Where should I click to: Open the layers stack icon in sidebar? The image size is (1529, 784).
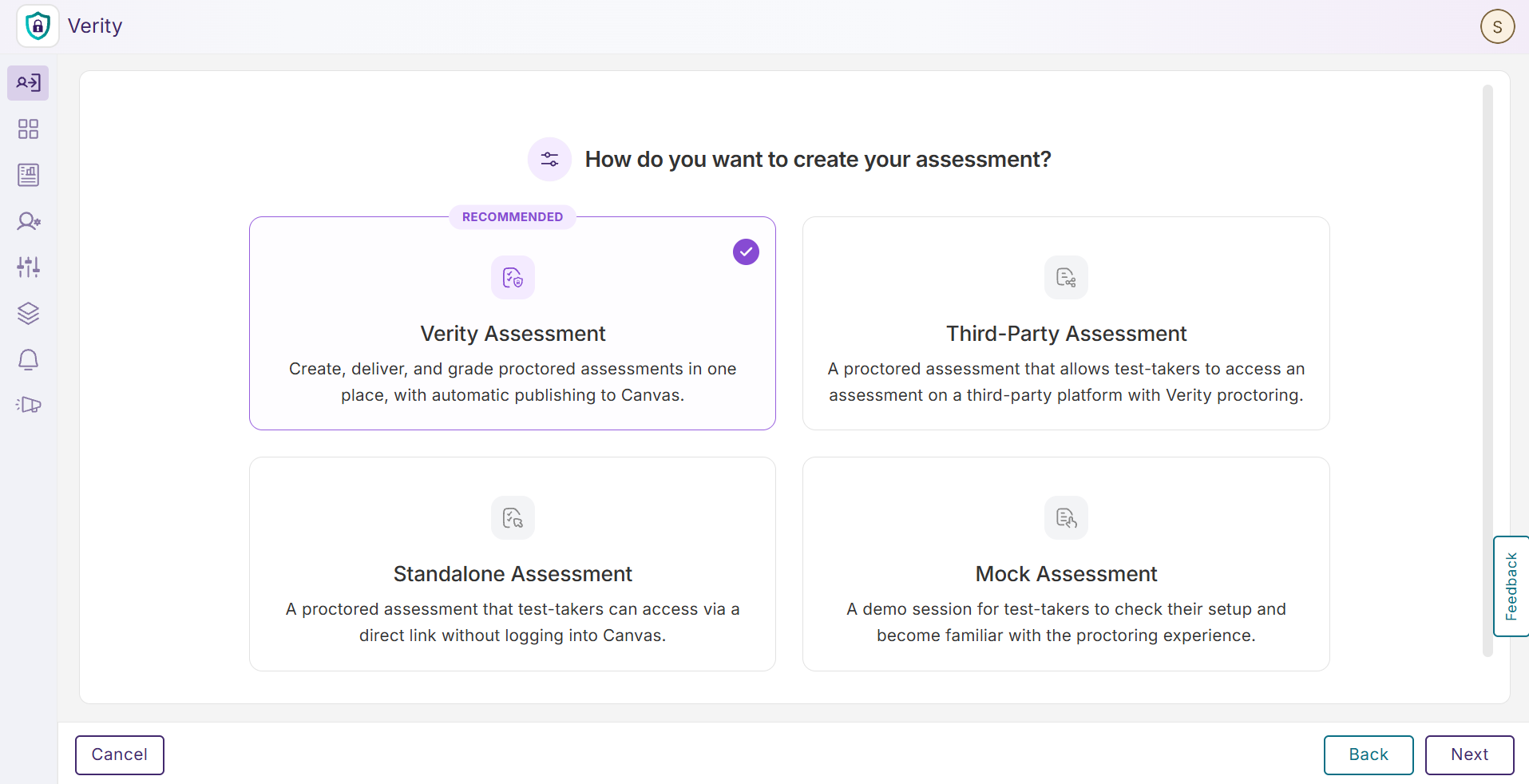pos(28,313)
